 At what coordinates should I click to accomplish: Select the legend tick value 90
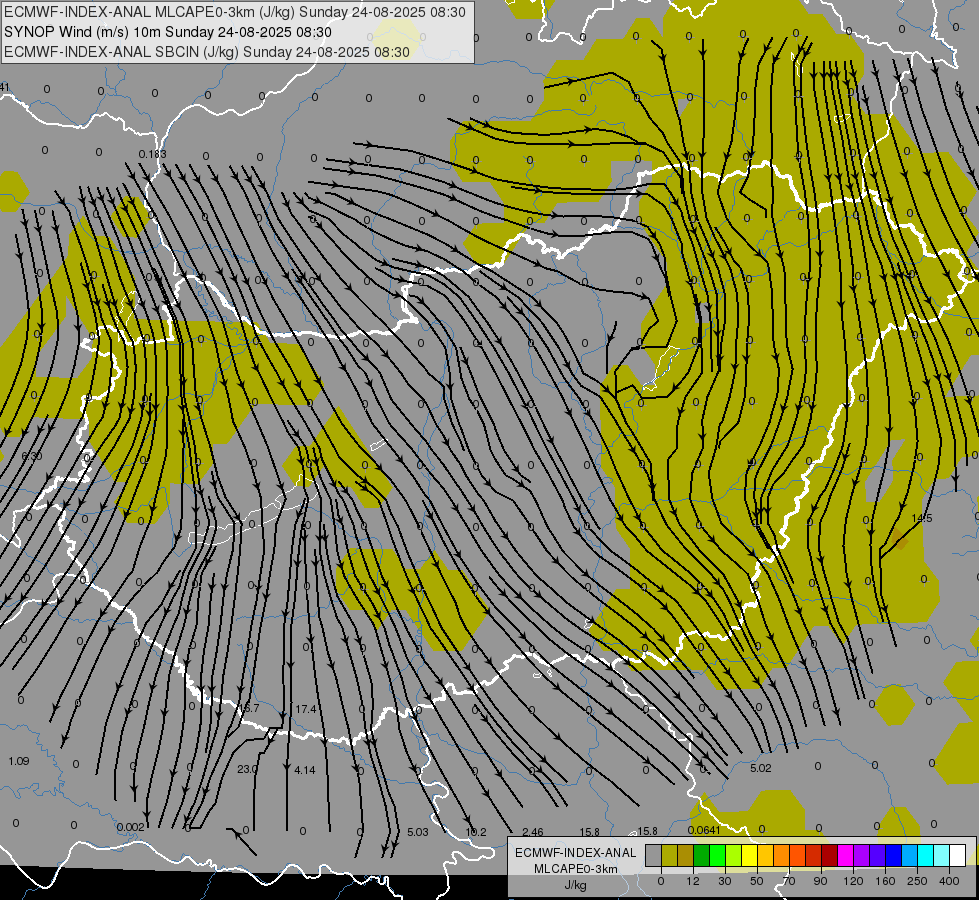820,881
